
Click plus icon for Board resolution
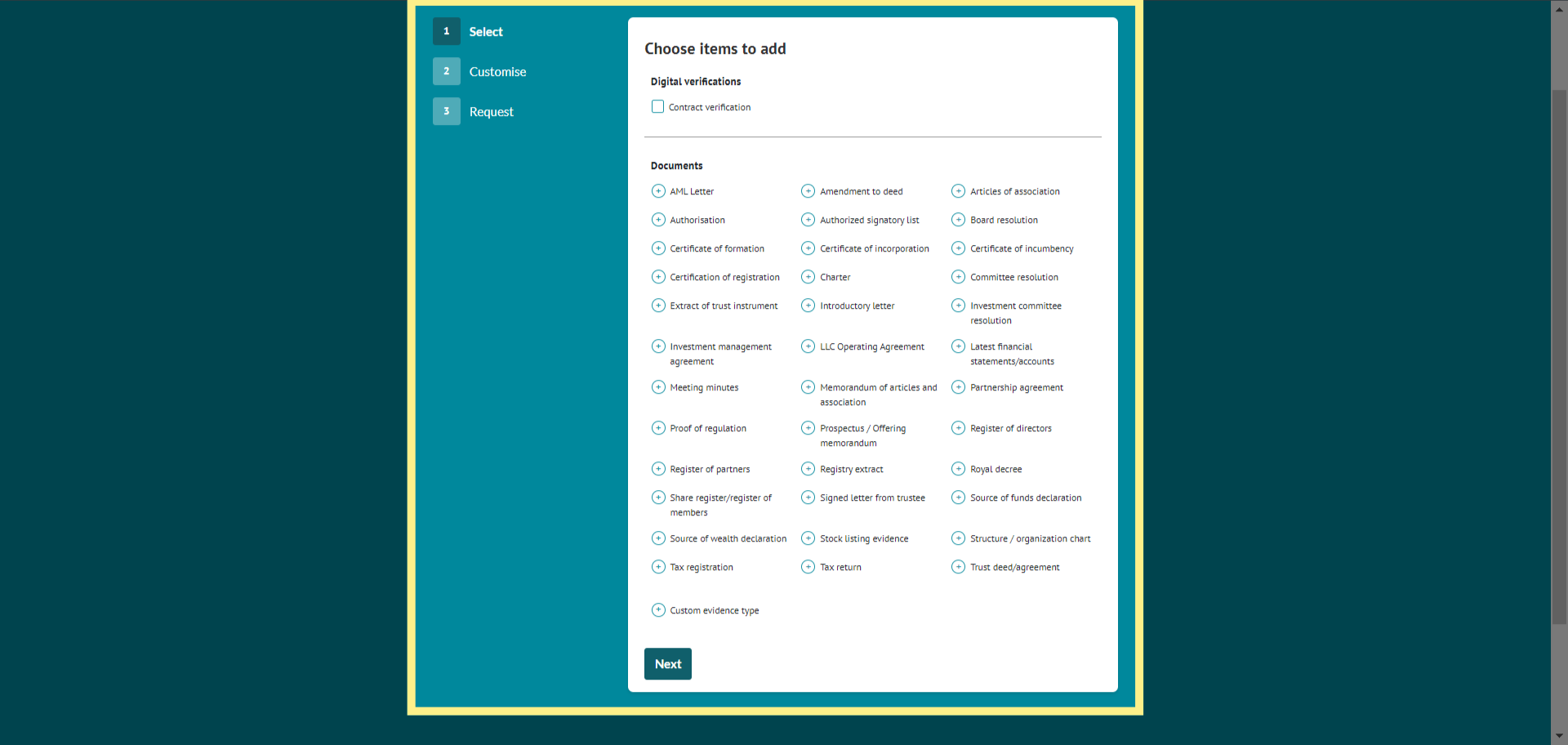point(958,220)
